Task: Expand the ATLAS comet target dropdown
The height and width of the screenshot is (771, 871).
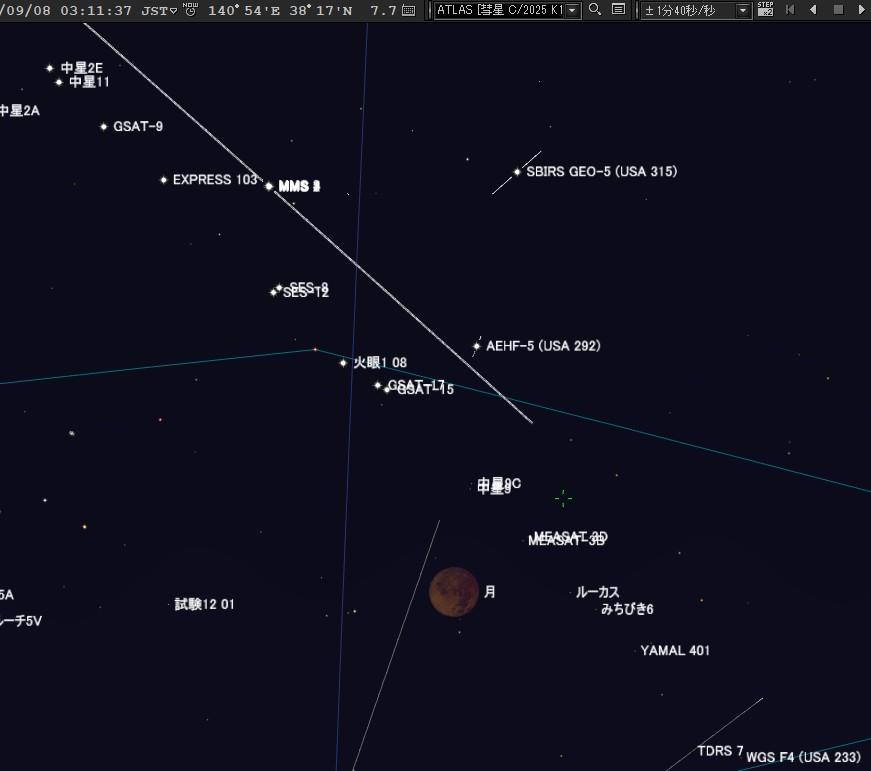Action: coord(572,11)
